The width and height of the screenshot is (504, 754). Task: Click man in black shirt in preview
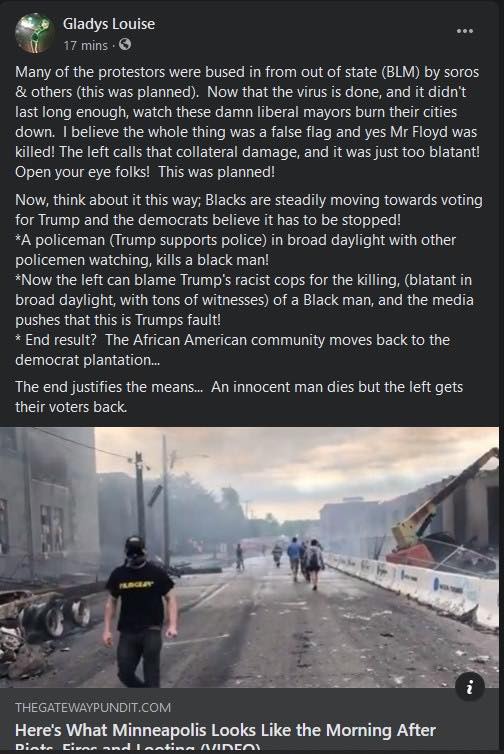139,612
